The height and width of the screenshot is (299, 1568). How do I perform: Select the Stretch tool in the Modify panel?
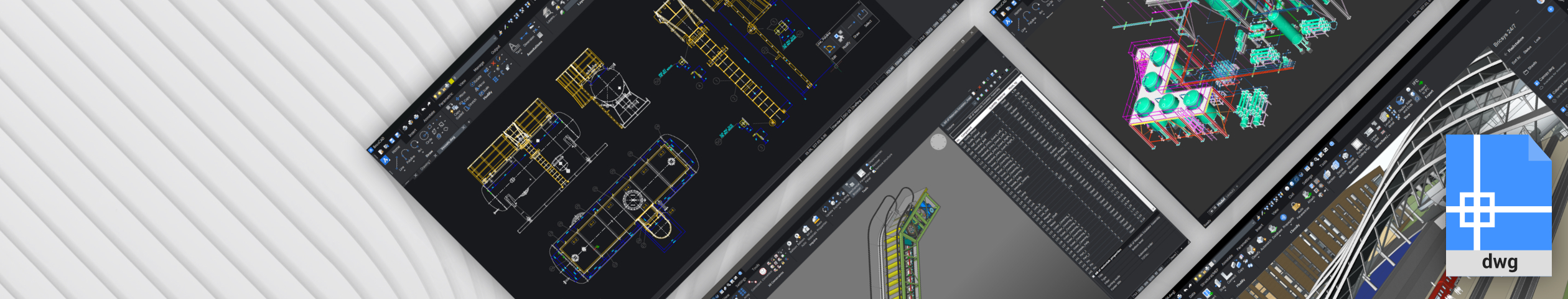tap(469, 106)
